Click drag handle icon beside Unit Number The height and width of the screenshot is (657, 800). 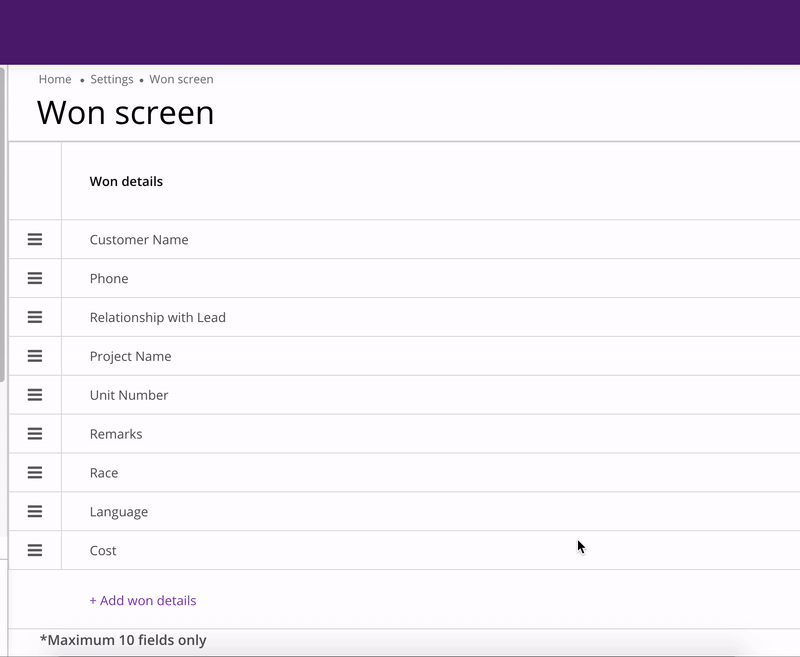click(35, 395)
